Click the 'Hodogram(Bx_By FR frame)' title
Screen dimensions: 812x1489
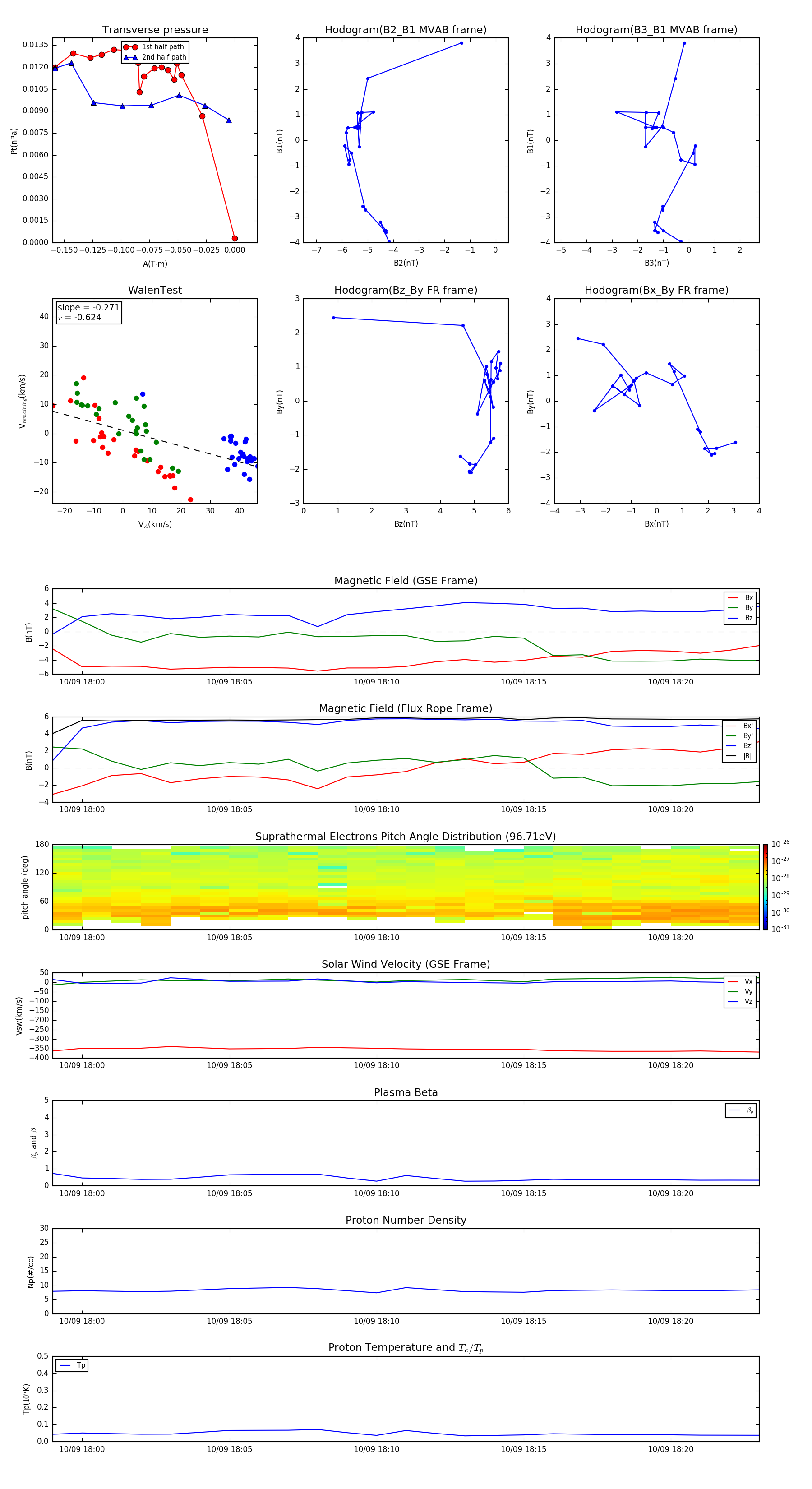pos(656,290)
